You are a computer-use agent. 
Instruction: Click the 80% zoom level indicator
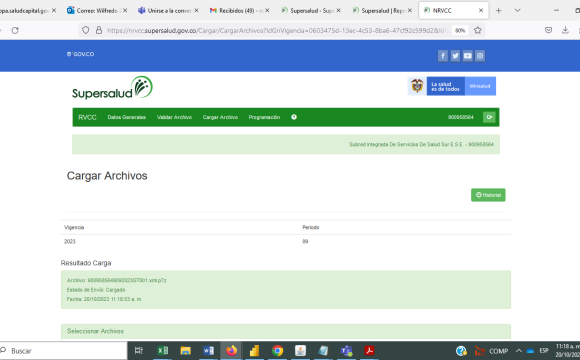click(460, 30)
